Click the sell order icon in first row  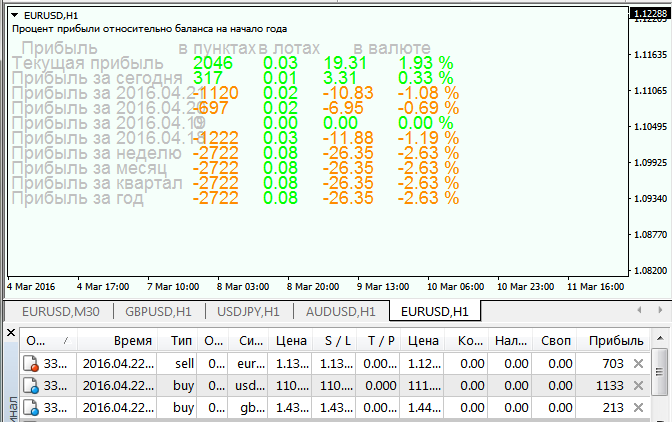coord(31,364)
